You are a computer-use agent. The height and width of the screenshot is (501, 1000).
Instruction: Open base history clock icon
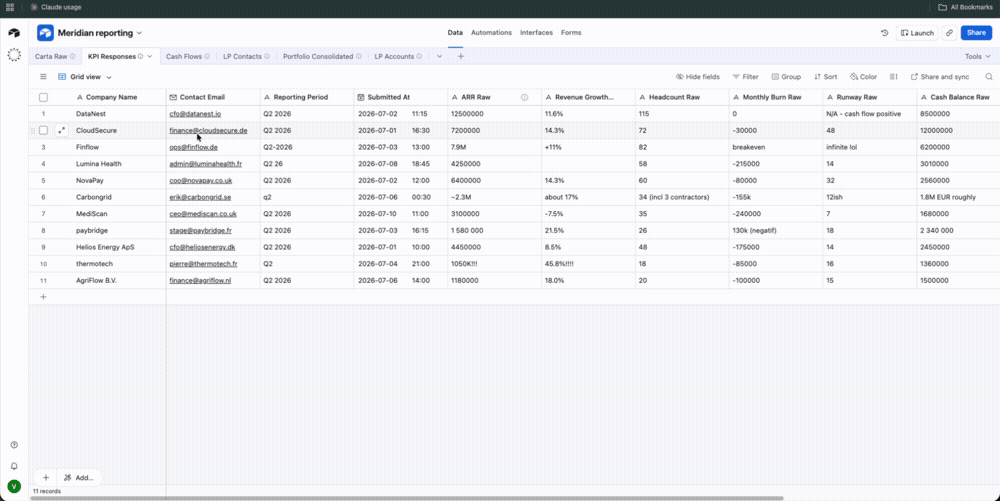[885, 33]
